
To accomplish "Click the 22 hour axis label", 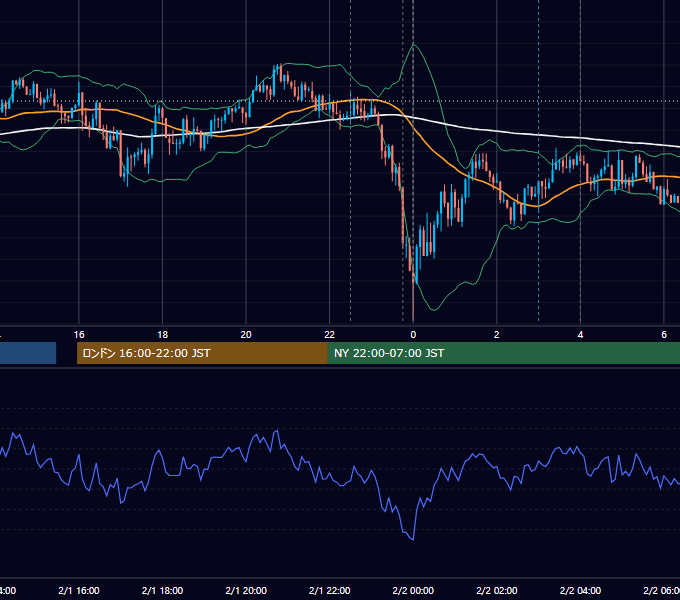I will tap(330, 335).
